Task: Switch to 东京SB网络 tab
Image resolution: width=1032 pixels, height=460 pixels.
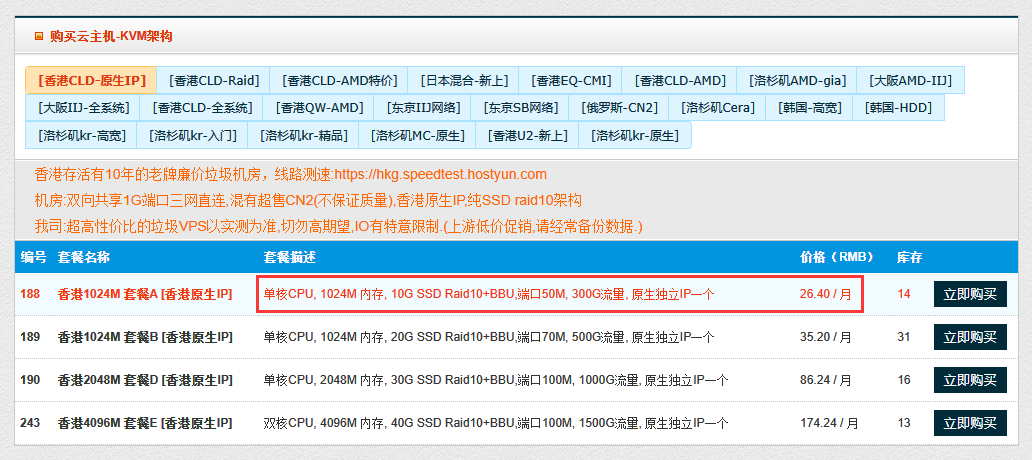Action: coord(521,108)
